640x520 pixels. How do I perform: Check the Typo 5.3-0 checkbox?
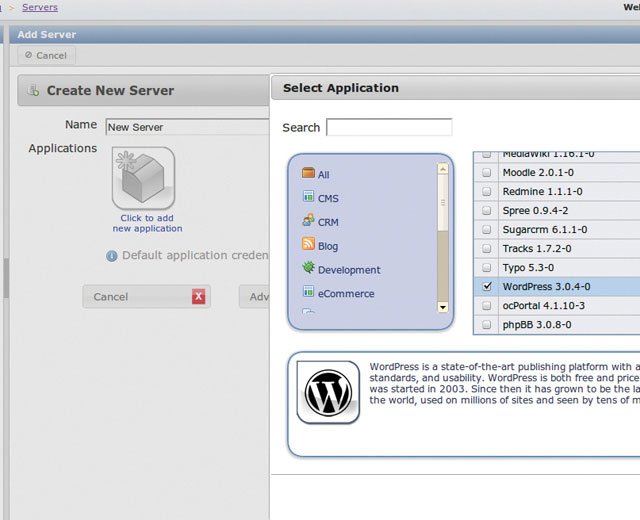pos(487,267)
